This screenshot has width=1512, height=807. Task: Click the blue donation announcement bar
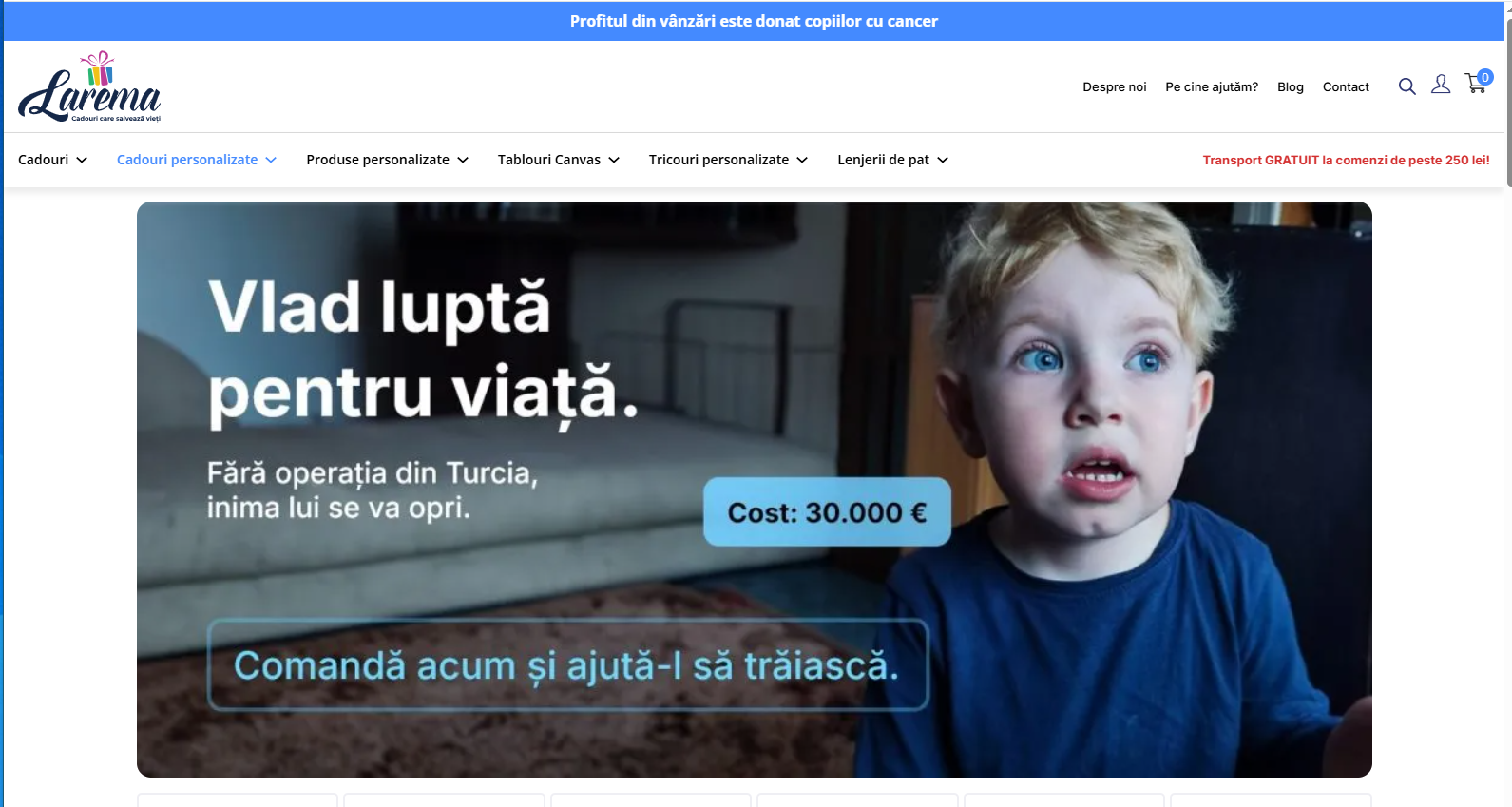click(x=754, y=21)
